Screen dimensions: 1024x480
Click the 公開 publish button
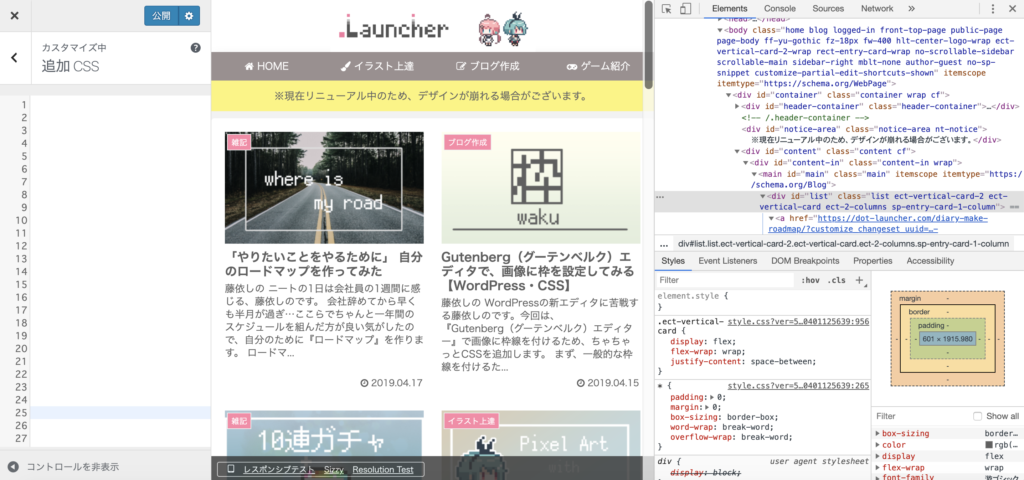[161, 16]
